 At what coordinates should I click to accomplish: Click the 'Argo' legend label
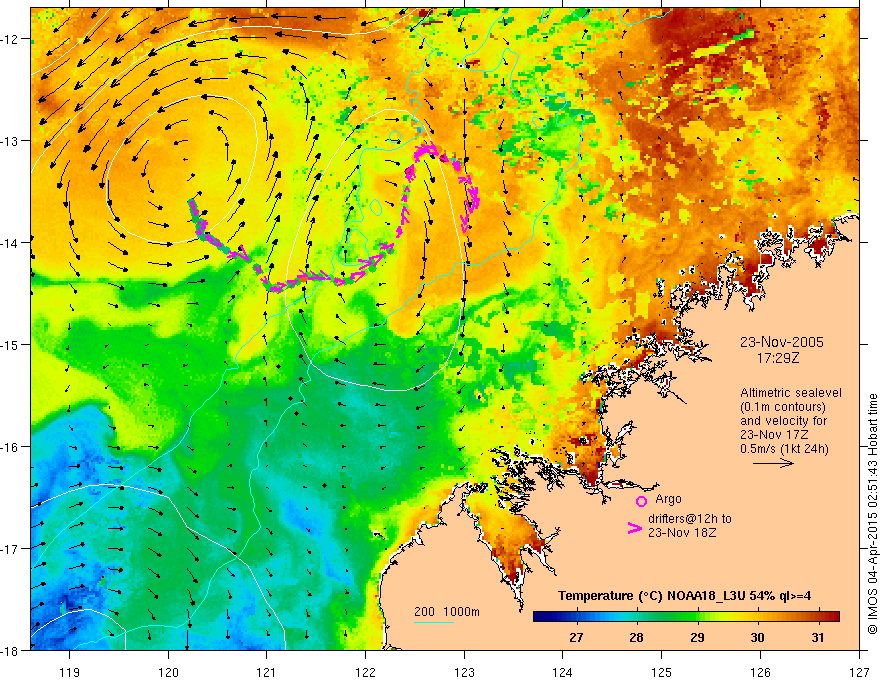tap(668, 499)
